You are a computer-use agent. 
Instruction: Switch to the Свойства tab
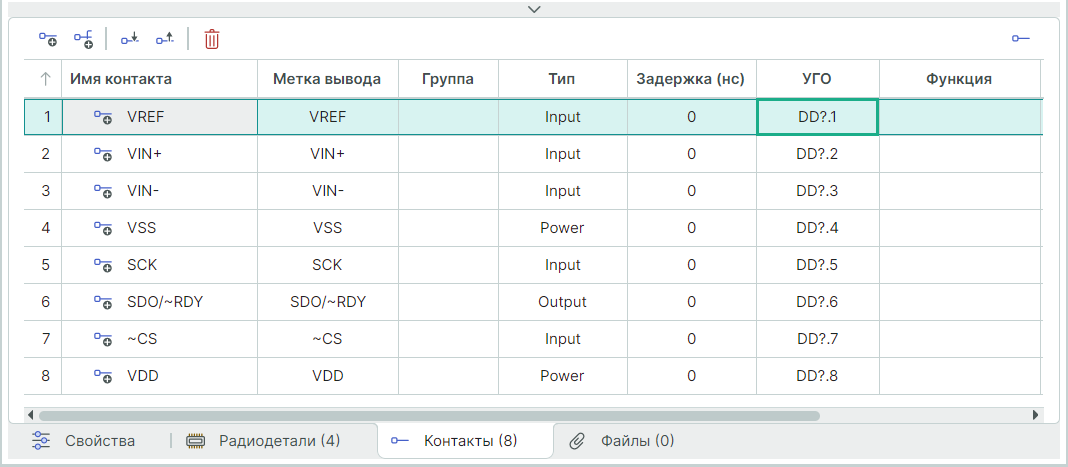[x=84, y=440]
